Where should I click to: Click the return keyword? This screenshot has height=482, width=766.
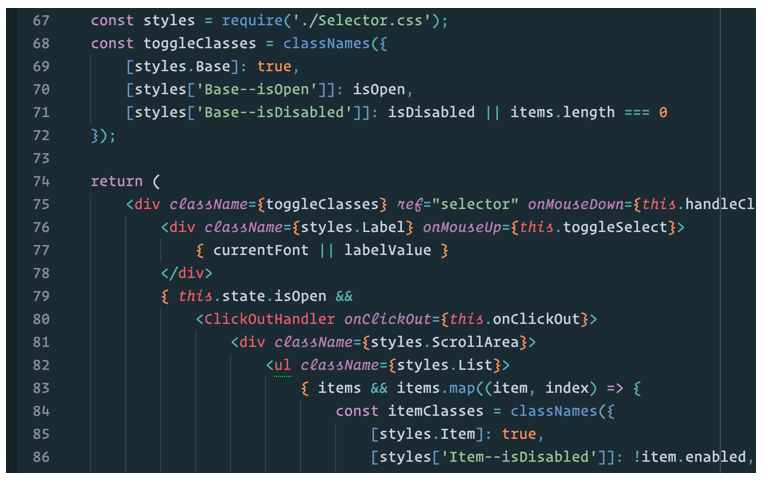tap(116, 181)
